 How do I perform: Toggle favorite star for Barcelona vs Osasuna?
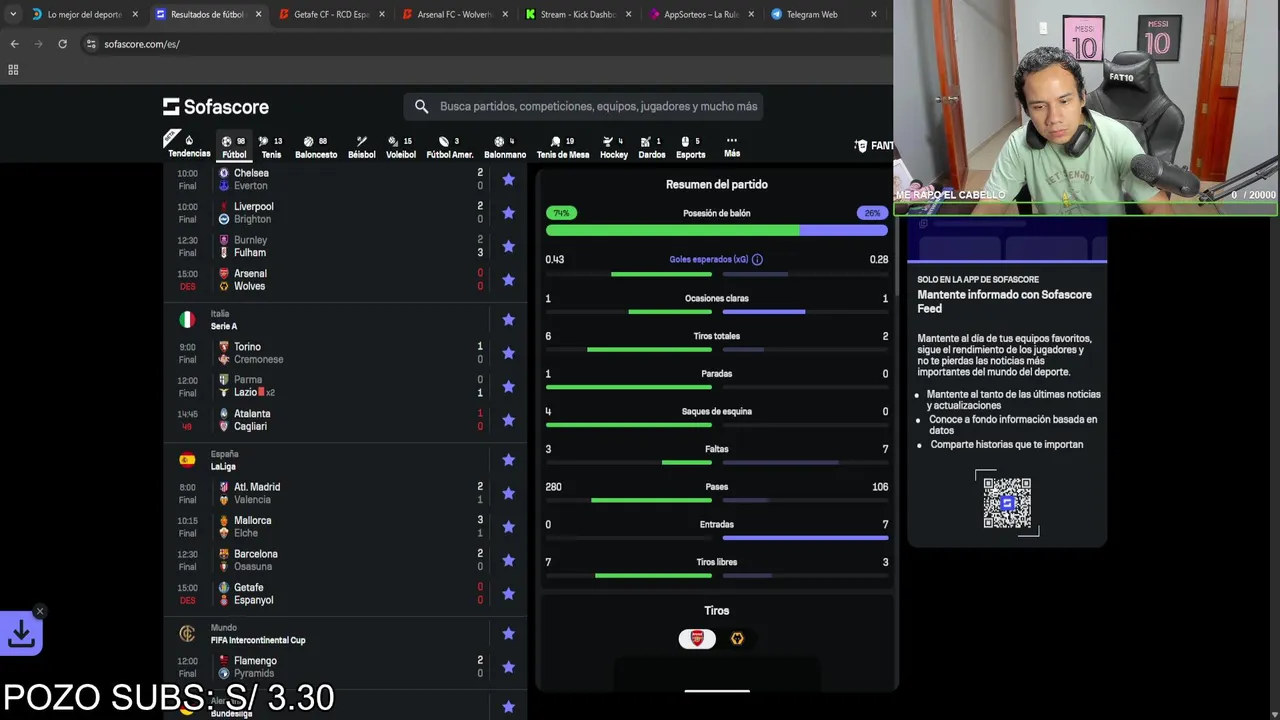[x=508, y=560]
